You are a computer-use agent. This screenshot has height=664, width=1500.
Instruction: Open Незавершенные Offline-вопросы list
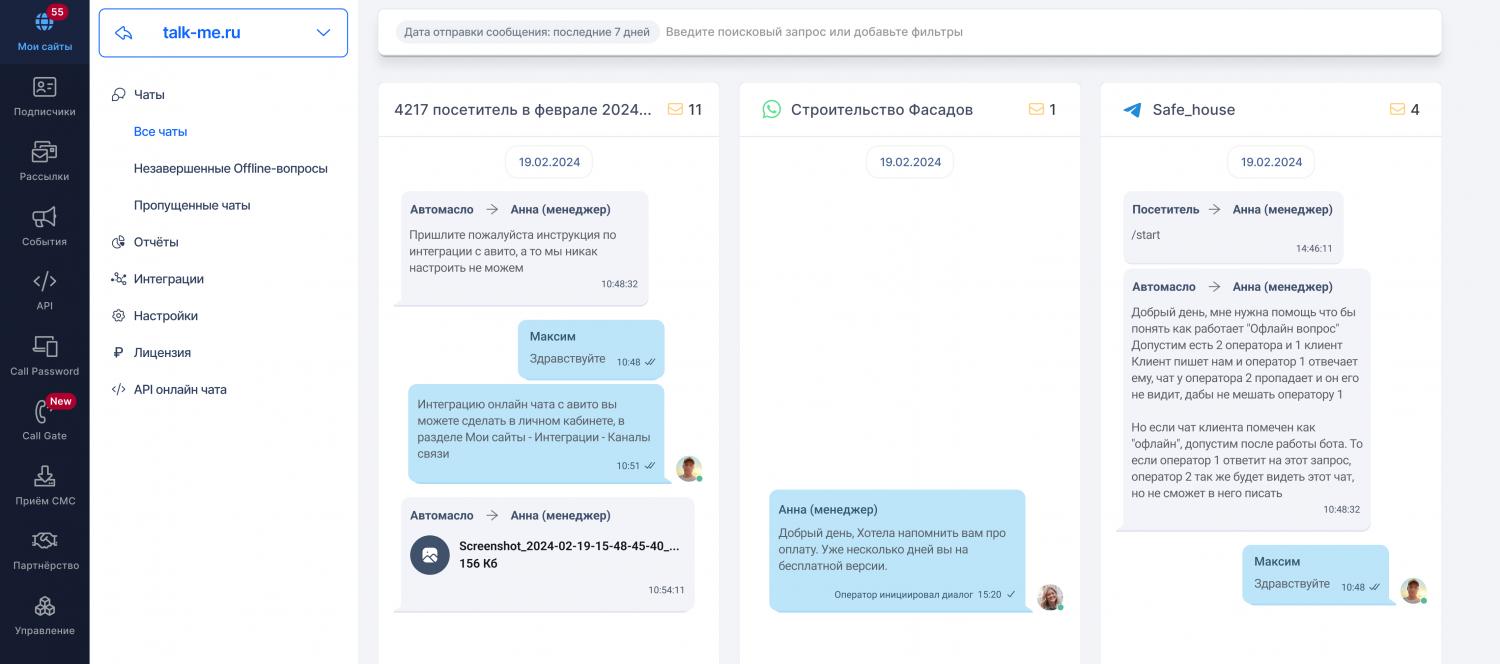(230, 169)
